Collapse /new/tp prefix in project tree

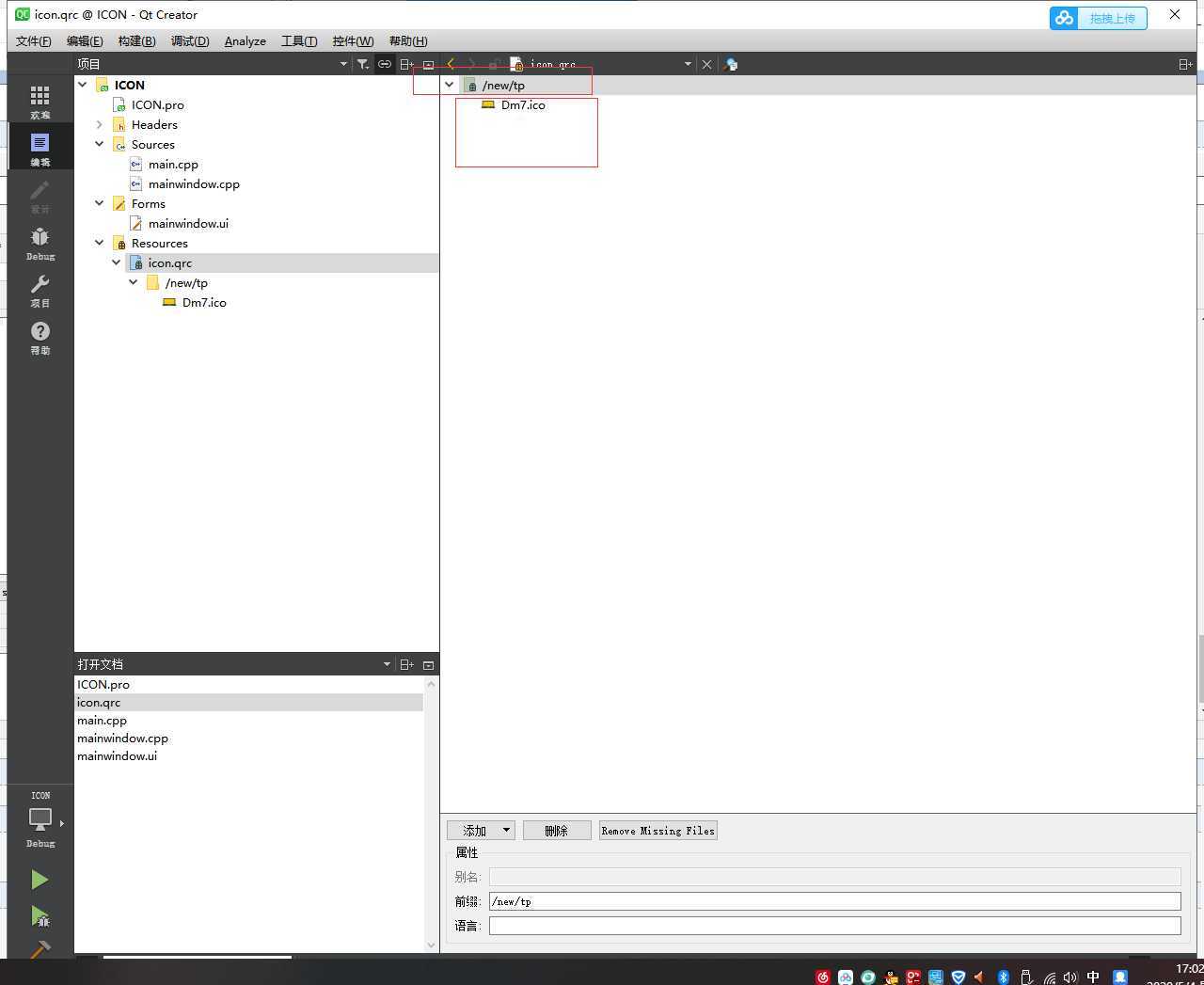click(x=134, y=282)
